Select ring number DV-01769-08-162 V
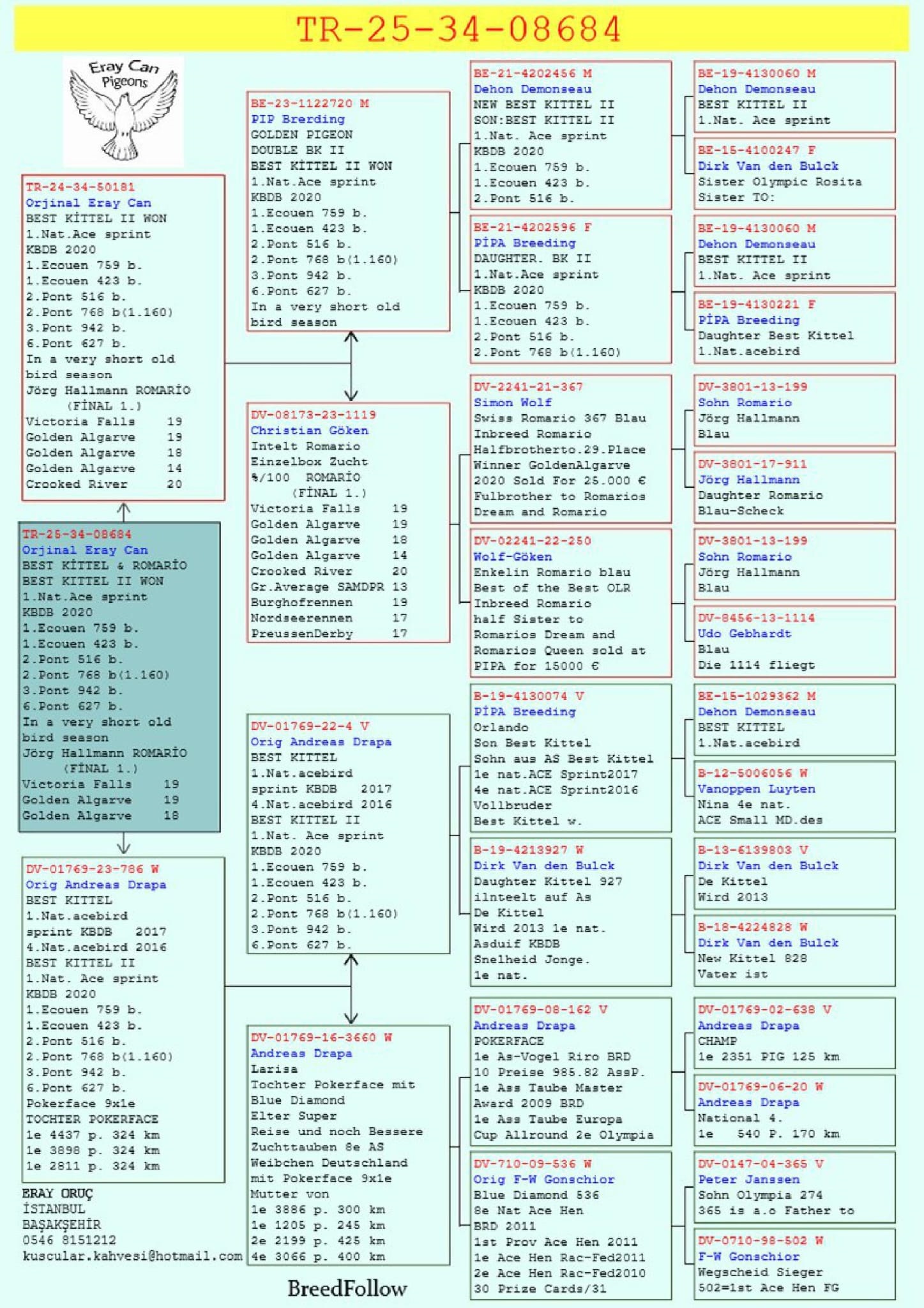 tap(540, 1009)
